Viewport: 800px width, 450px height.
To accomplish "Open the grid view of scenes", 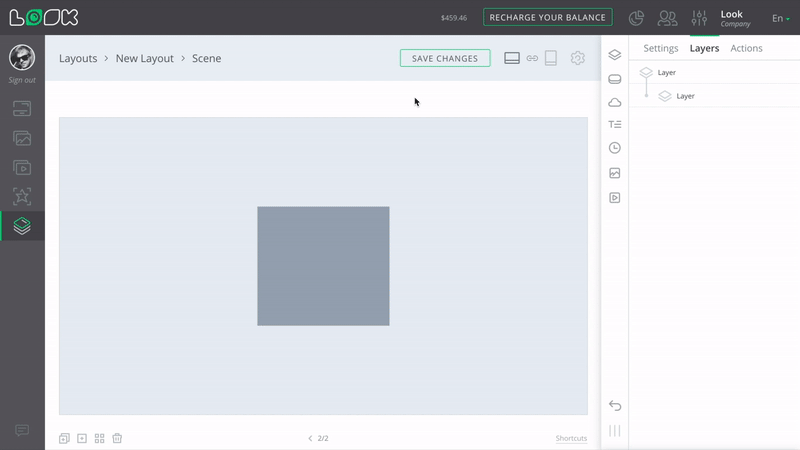I will pos(99,438).
